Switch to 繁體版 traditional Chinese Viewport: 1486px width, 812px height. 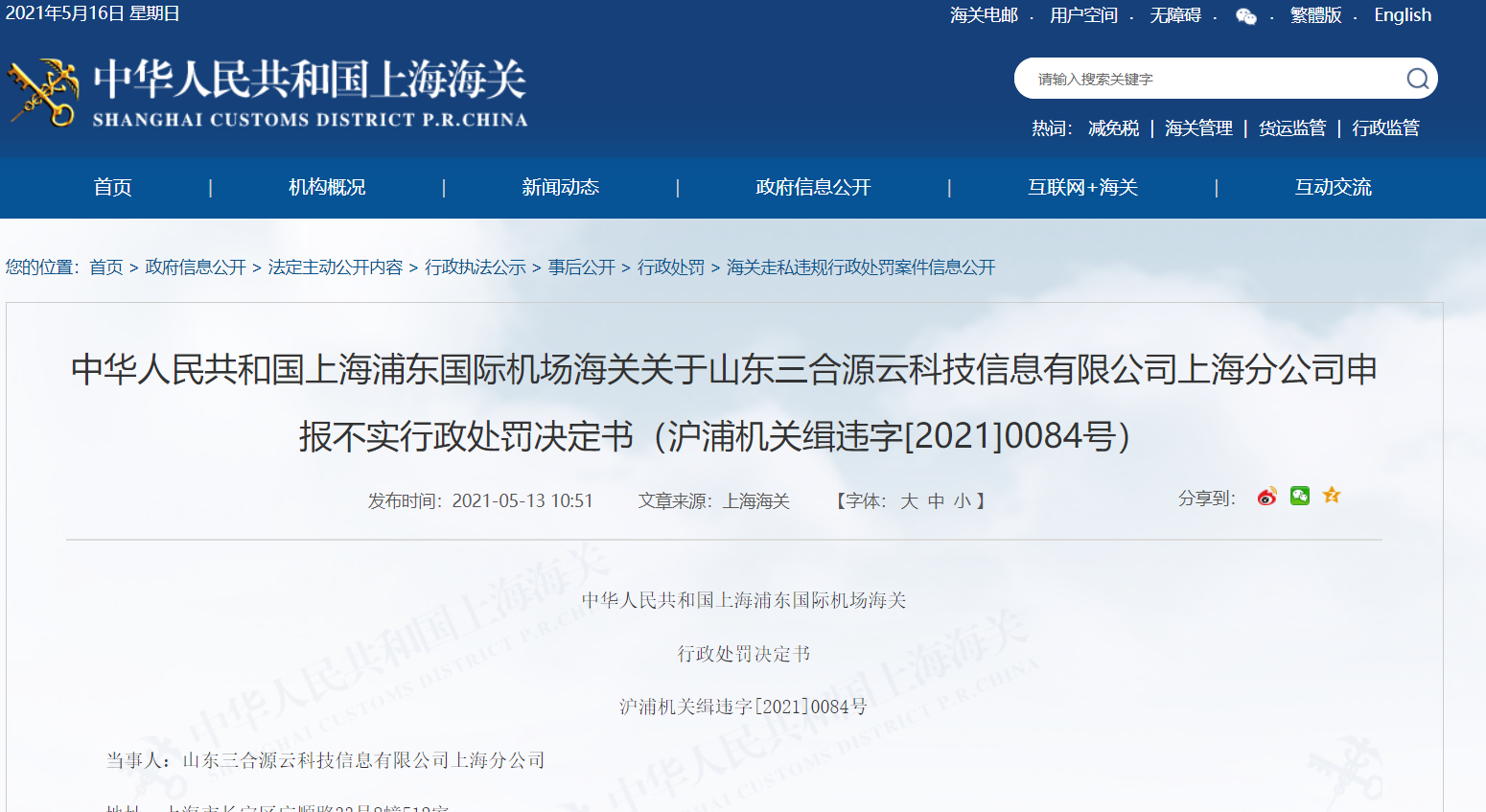click(x=1315, y=15)
